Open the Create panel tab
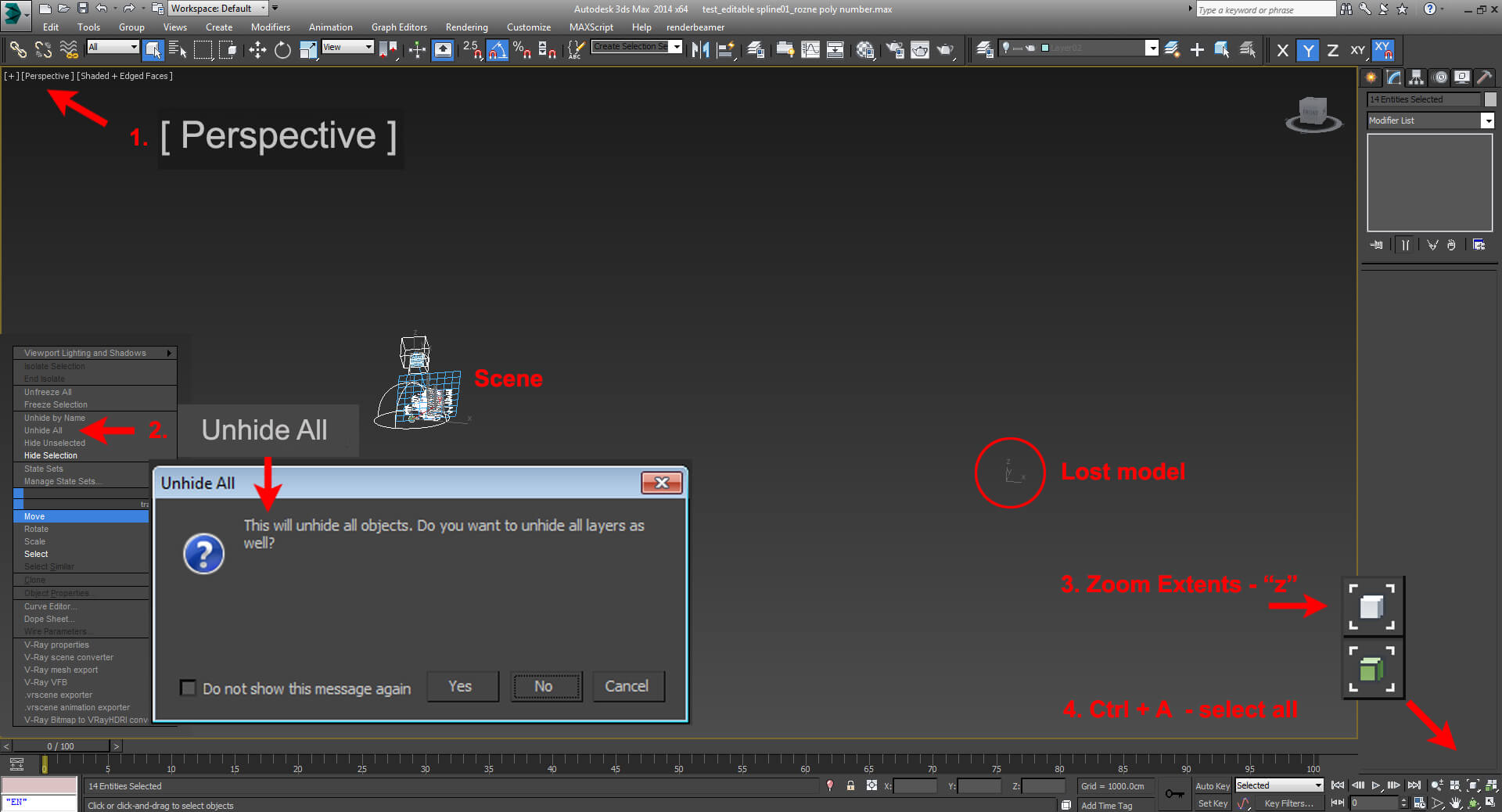 pos(1371,77)
